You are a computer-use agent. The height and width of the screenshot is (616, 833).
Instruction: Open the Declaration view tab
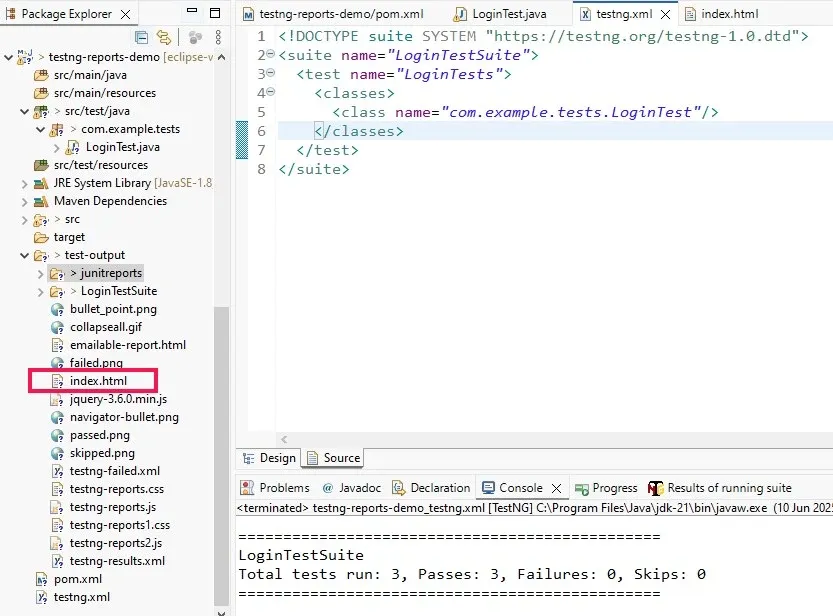tap(431, 488)
